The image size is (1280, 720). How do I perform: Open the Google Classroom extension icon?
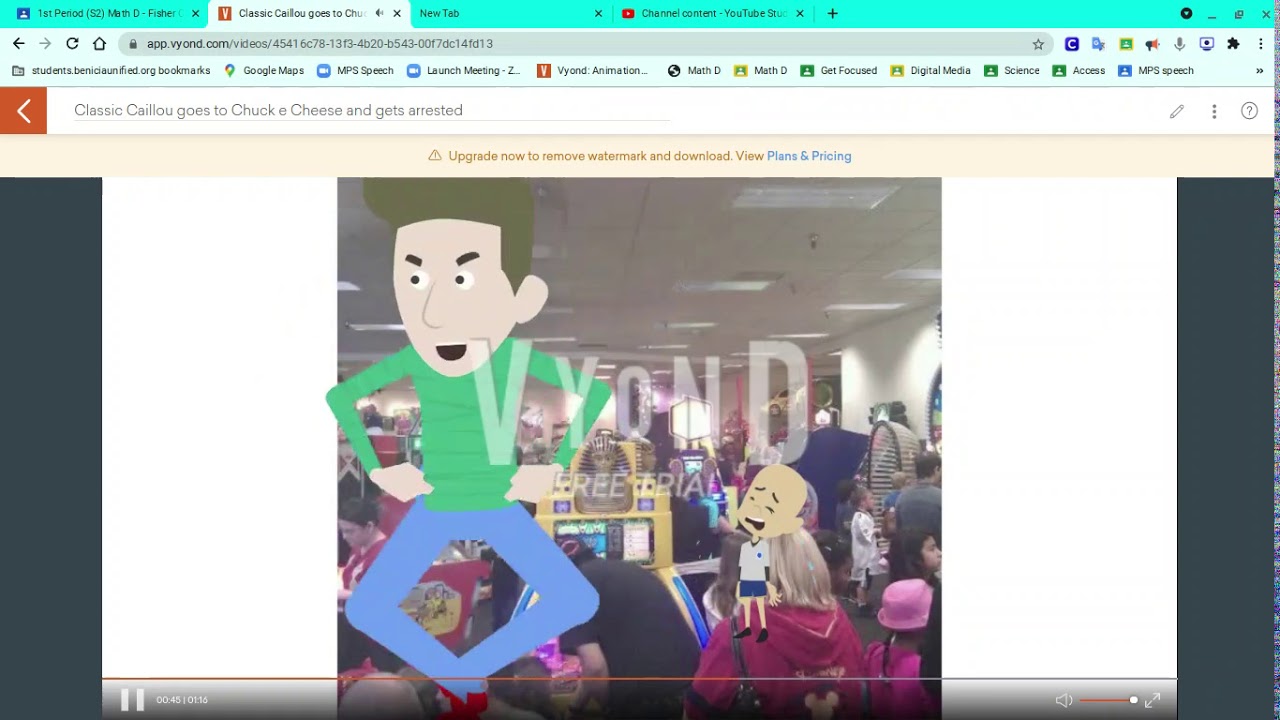(x=1126, y=44)
